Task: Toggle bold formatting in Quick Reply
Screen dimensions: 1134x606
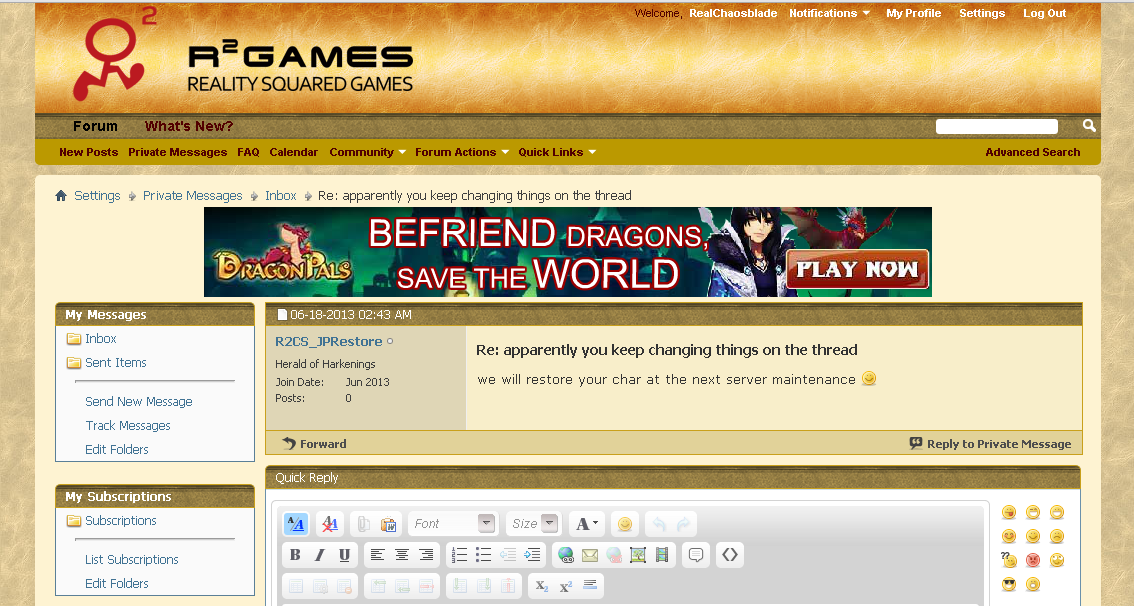Action: 295,555
